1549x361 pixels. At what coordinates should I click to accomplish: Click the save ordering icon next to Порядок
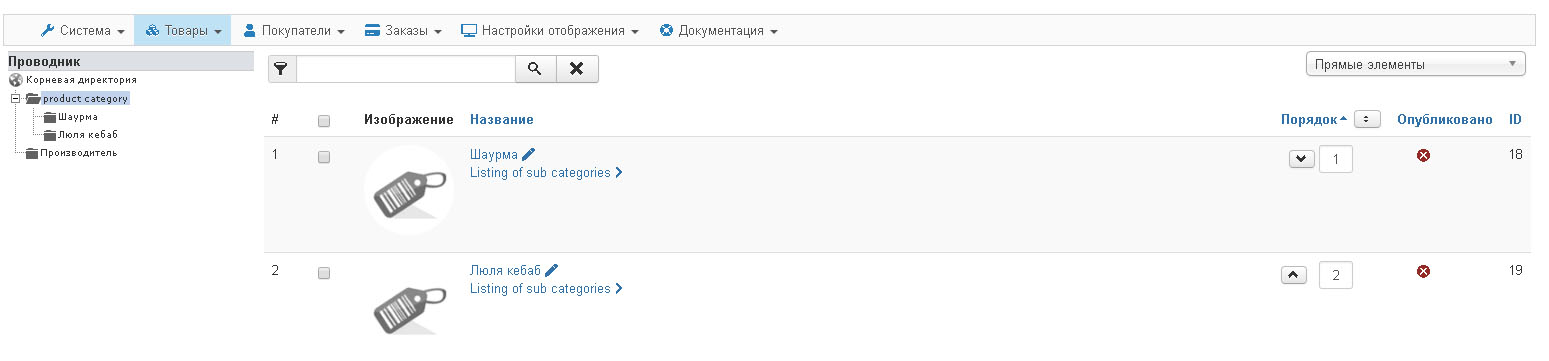coord(1367,119)
